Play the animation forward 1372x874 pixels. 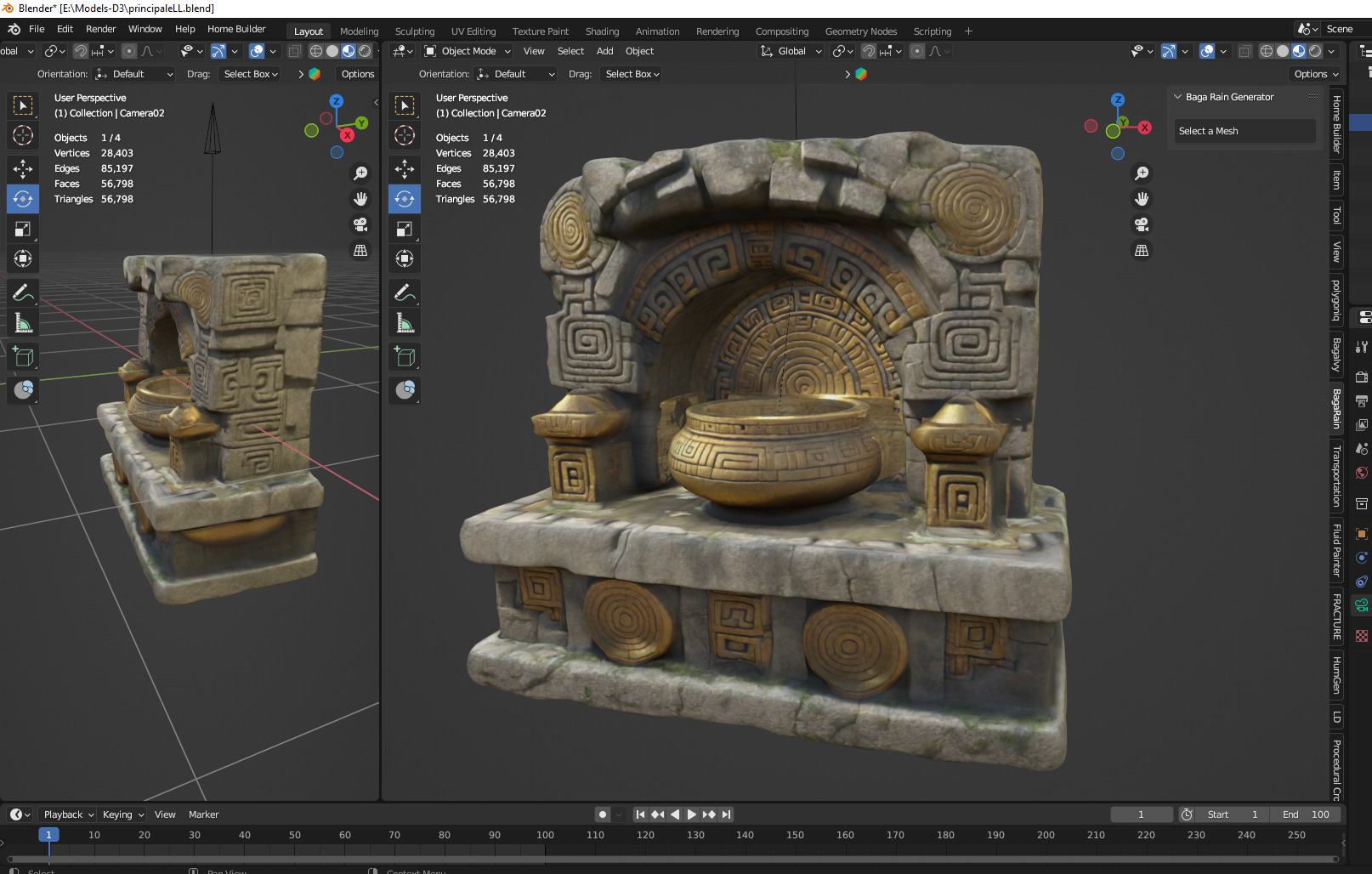tap(691, 814)
